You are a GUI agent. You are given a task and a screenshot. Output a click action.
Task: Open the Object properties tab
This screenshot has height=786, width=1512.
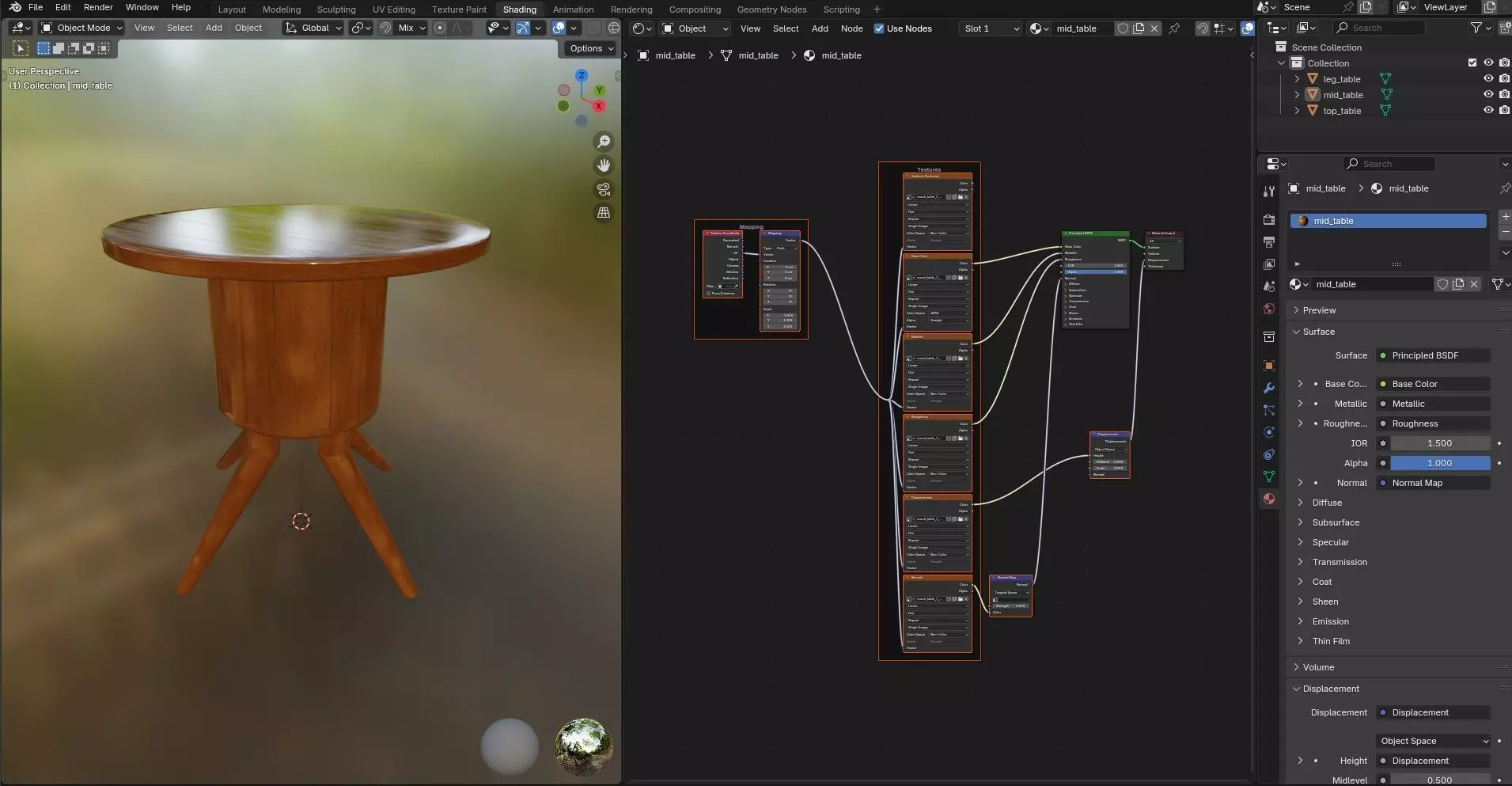[1269, 366]
